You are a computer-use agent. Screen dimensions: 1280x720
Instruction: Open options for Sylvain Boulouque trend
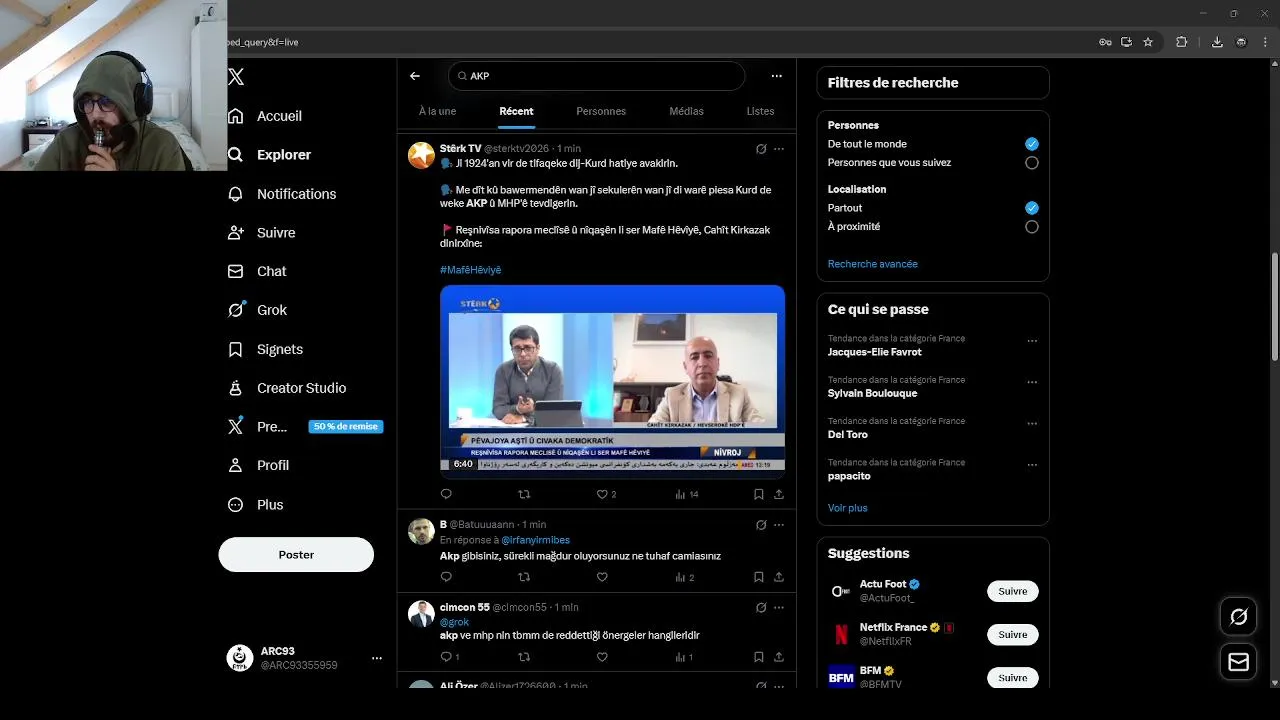(1032, 383)
